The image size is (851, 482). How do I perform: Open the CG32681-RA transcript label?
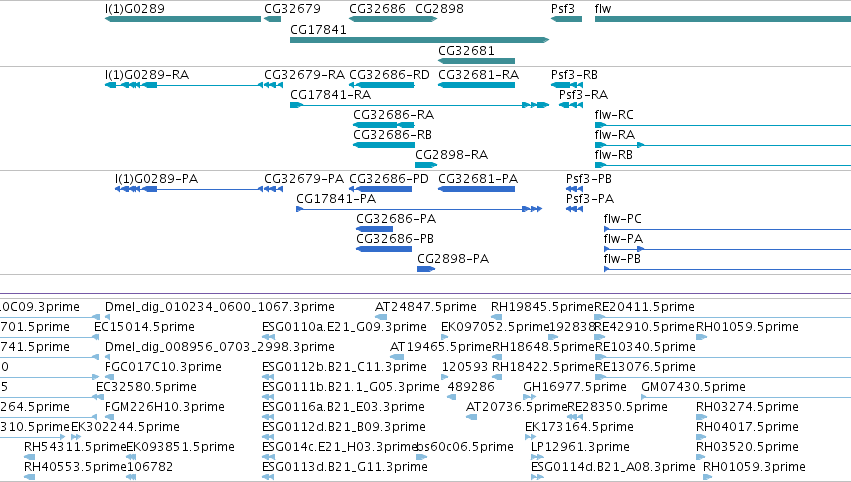click(x=478, y=74)
